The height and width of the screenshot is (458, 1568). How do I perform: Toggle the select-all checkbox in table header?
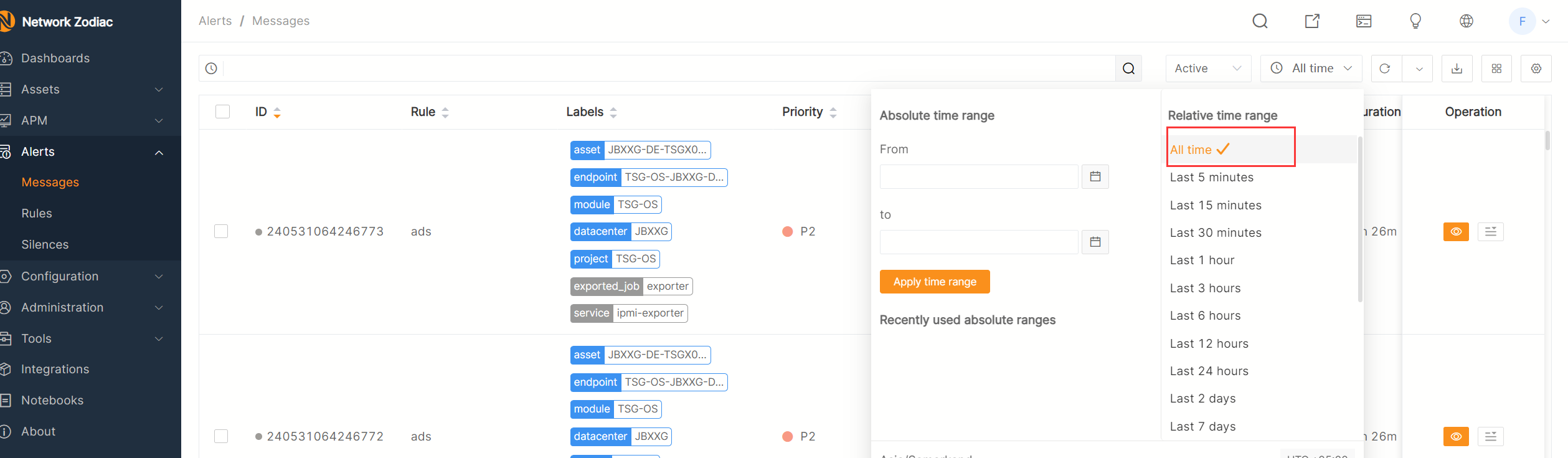(x=222, y=112)
